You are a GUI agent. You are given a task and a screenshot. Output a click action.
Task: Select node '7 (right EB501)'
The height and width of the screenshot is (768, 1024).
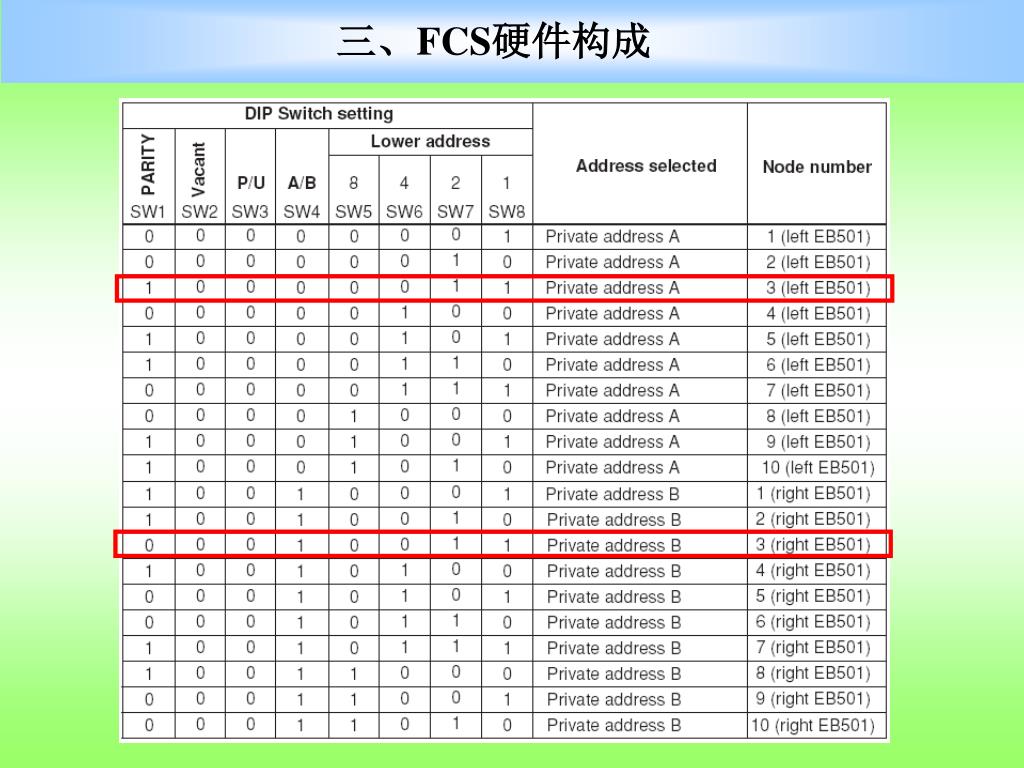(813, 647)
